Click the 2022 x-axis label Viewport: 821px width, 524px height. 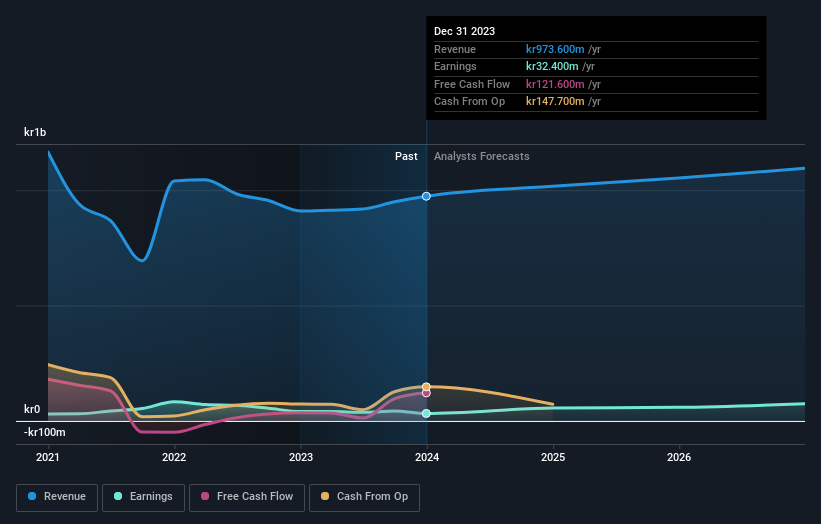click(174, 458)
